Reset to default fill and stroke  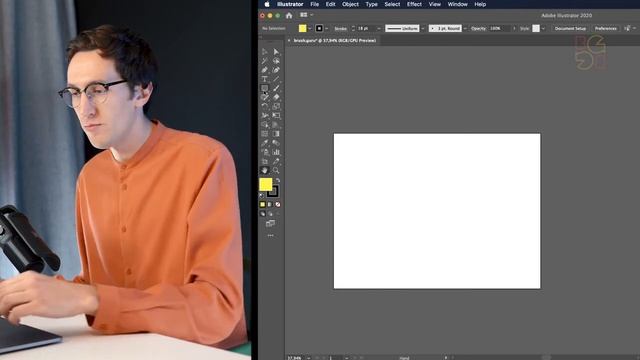tap(262, 196)
